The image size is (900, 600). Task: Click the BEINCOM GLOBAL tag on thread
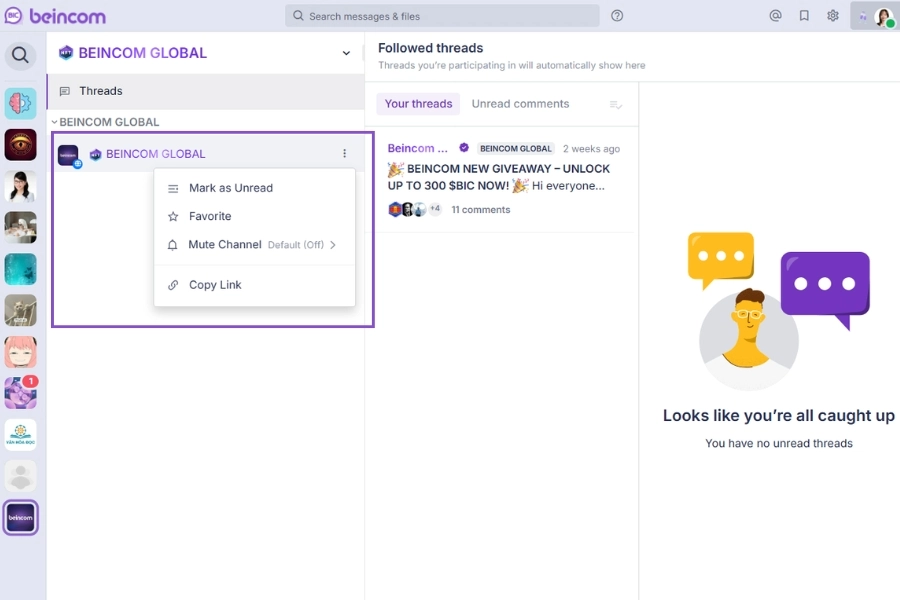tap(515, 149)
